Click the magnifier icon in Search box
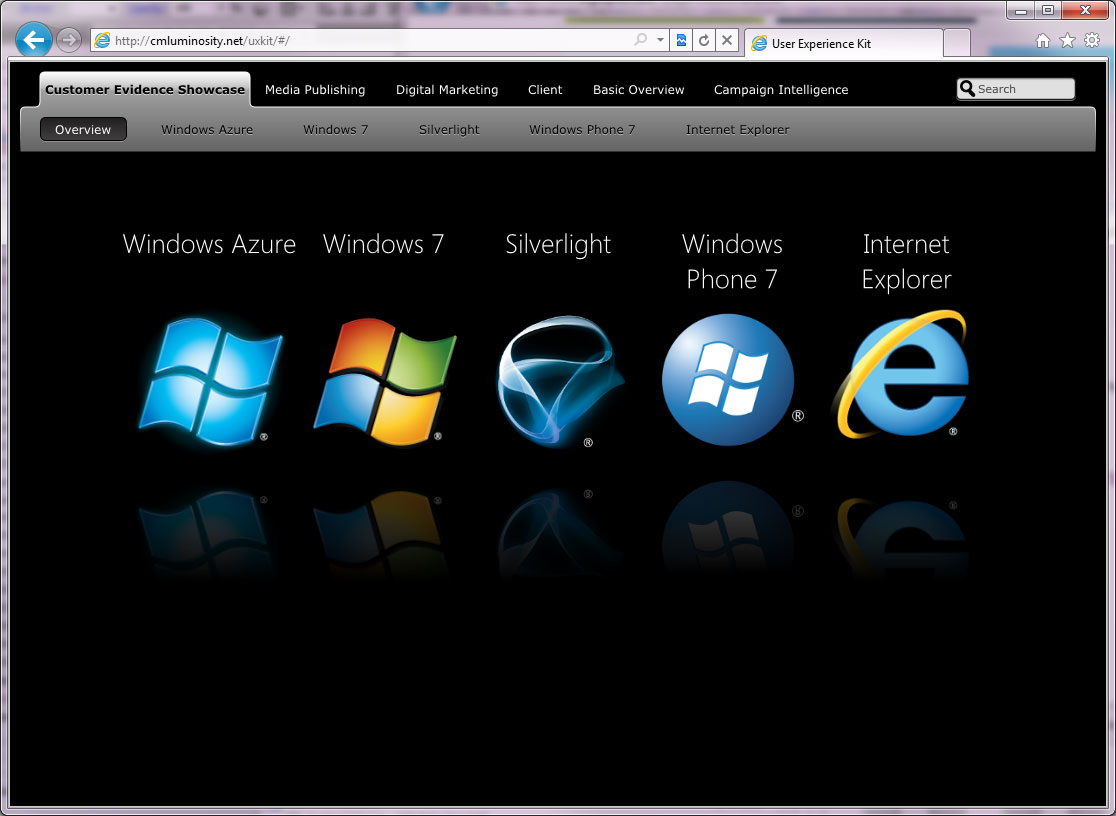The image size is (1116, 816). 967,89
